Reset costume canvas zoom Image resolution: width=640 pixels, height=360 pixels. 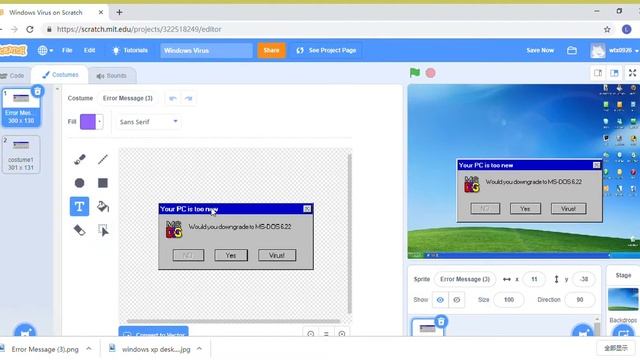click(x=326, y=333)
